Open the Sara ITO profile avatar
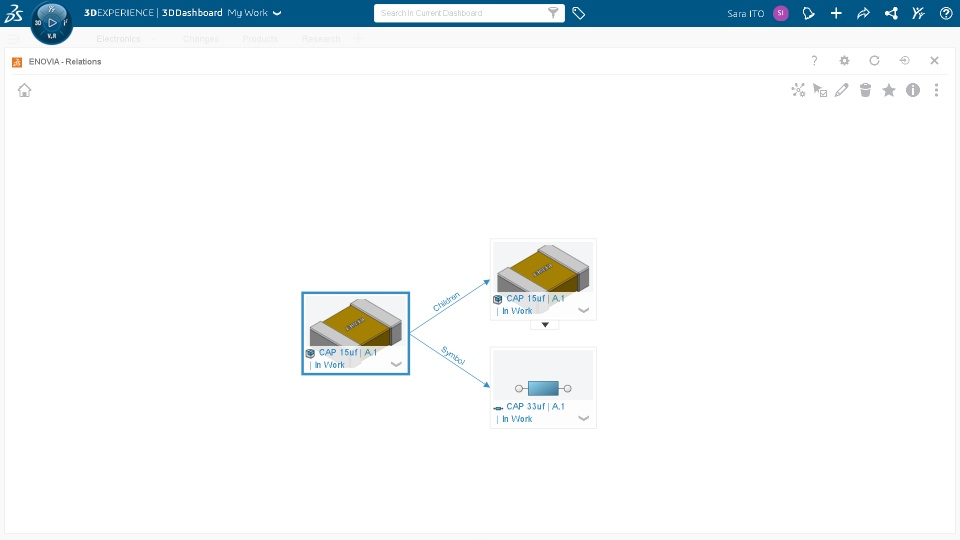 tap(781, 13)
